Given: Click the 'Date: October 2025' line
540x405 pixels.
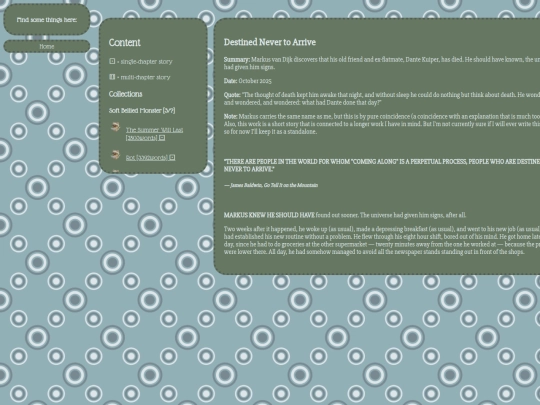Looking at the screenshot, I should click(x=248, y=81).
